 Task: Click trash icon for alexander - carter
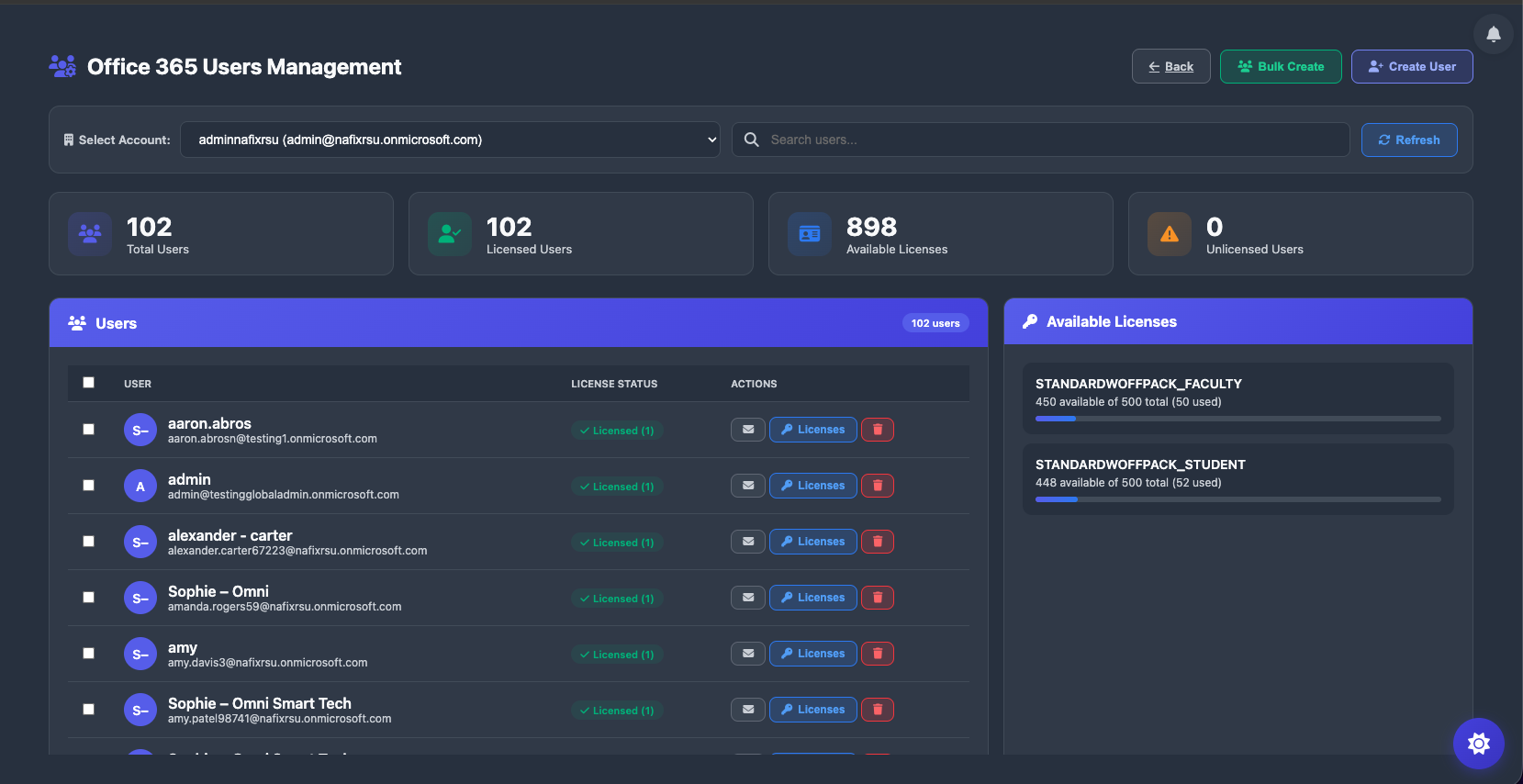coord(878,542)
